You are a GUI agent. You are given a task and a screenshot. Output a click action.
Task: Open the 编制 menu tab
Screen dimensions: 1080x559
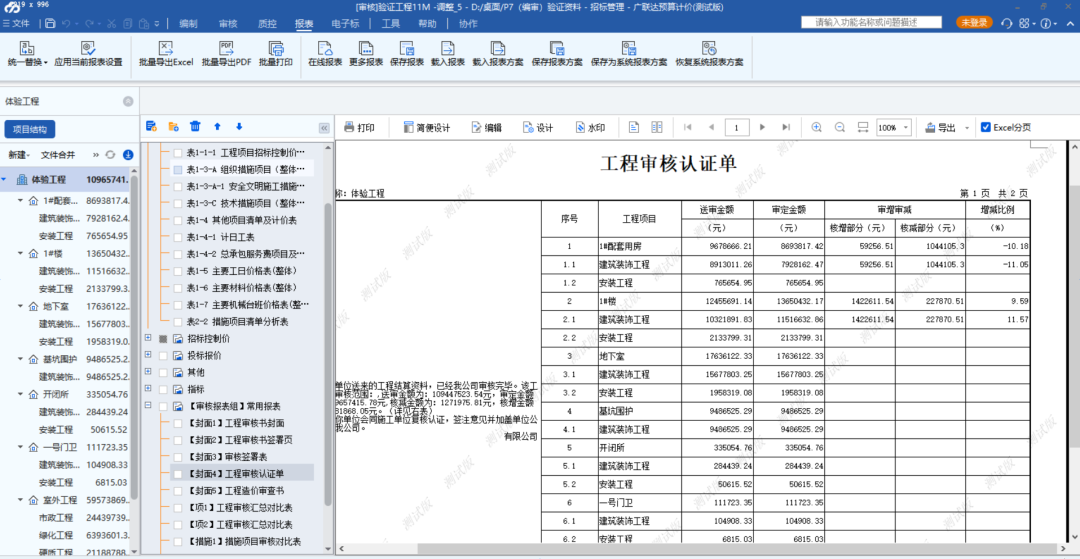[x=188, y=23]
